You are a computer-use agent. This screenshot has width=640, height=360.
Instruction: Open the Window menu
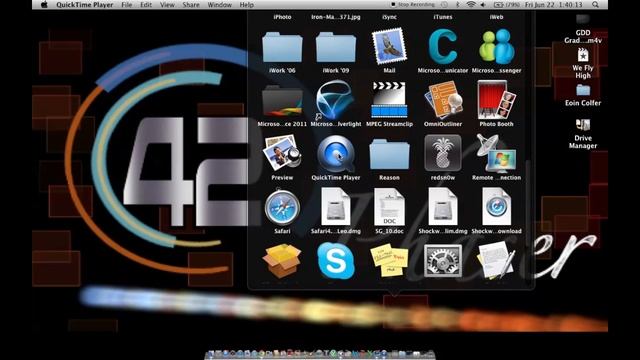click(x=220, y=5)
